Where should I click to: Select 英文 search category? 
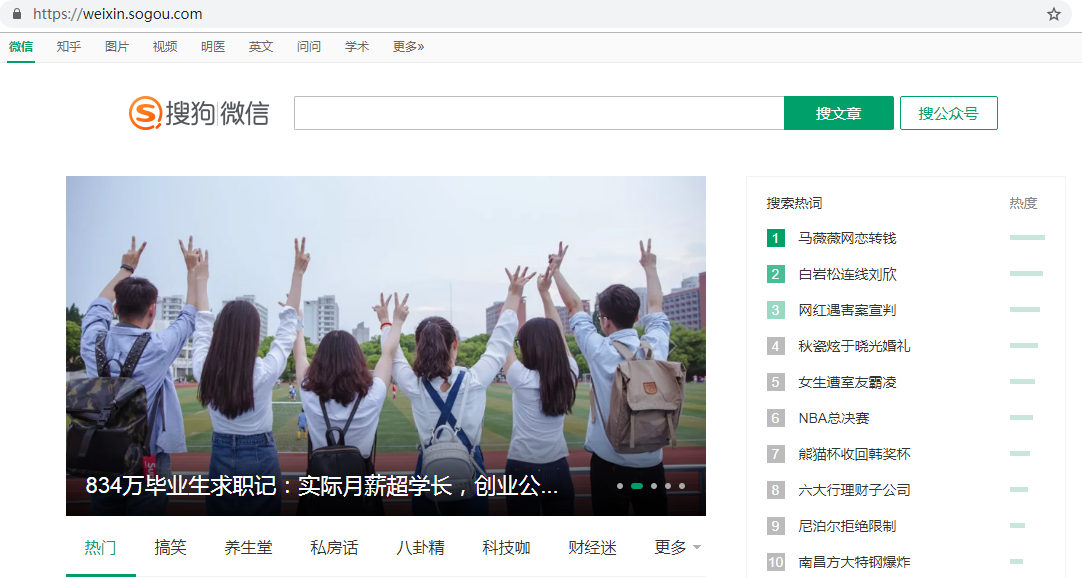click(x=261, y=47)
